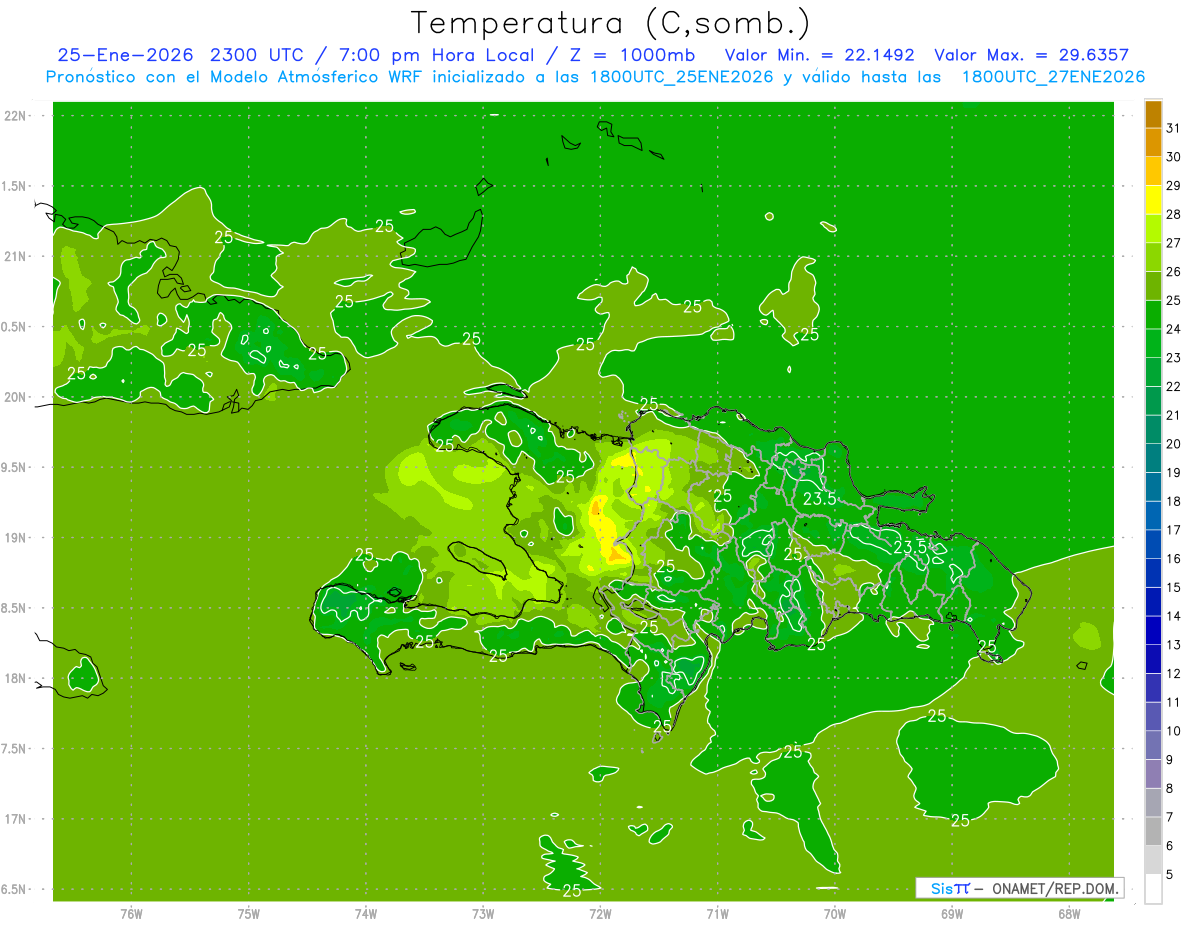Click the "75W" longitude label
The width and height of the screenshot is (1200, 927).
pyautogui.click(x=249, y=913)
